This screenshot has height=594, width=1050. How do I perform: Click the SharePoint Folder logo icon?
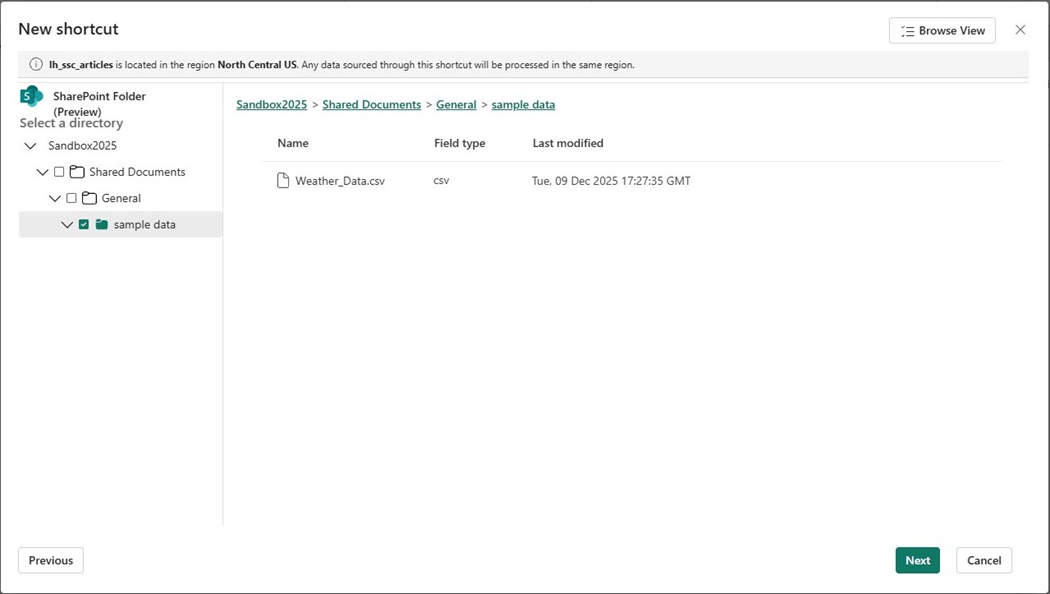coord(31,96)
